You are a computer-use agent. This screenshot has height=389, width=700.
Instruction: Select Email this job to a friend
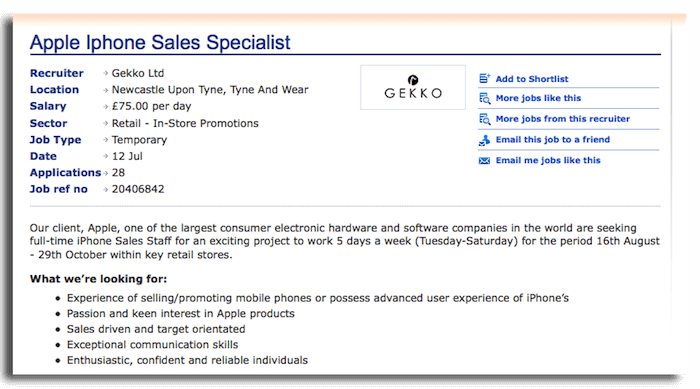pos(553,139)
